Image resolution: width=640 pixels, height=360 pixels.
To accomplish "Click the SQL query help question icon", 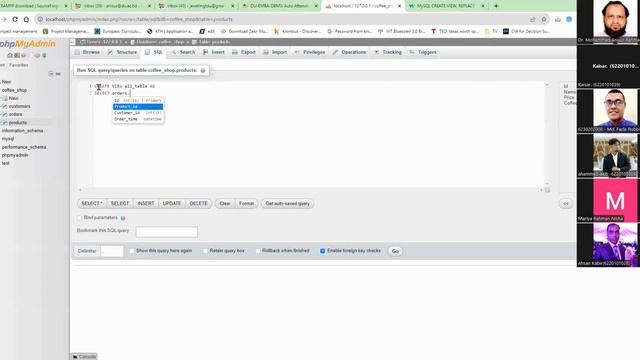I will (x=203, y=71).
